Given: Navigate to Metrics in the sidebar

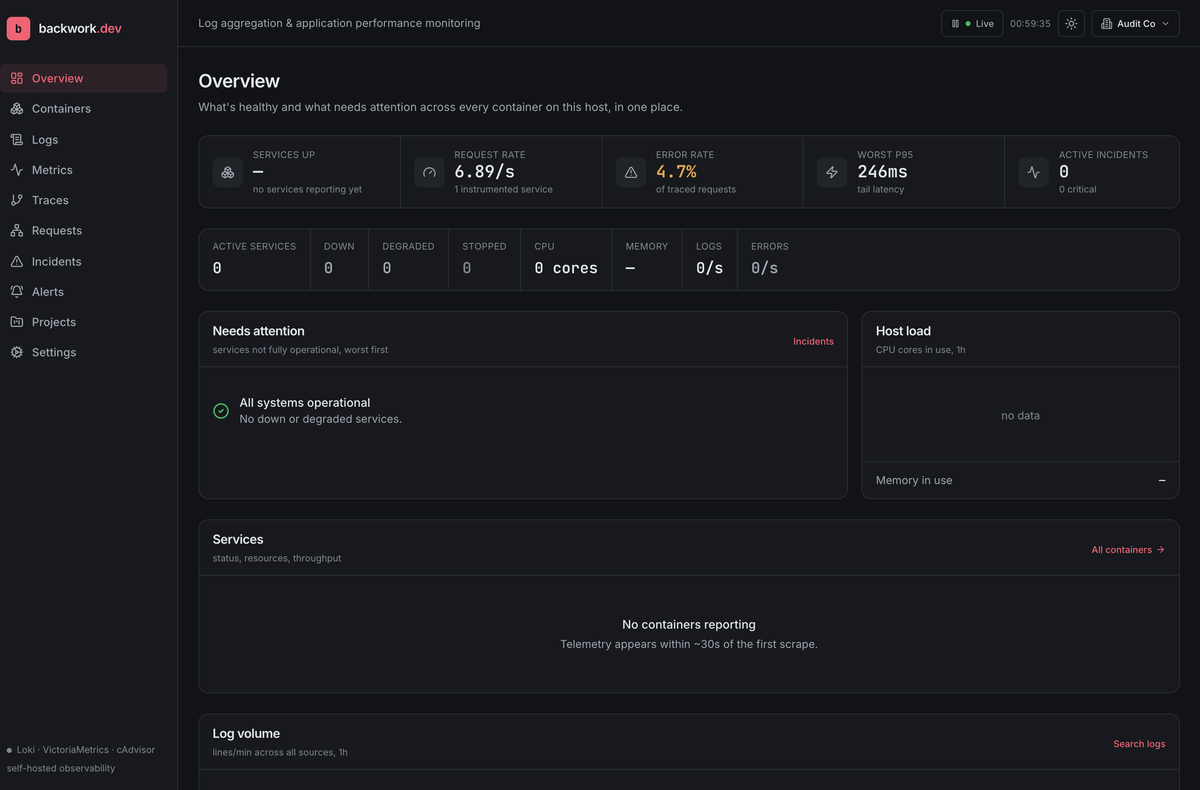Looking at the screenshot, I should [x=84, y=170].
